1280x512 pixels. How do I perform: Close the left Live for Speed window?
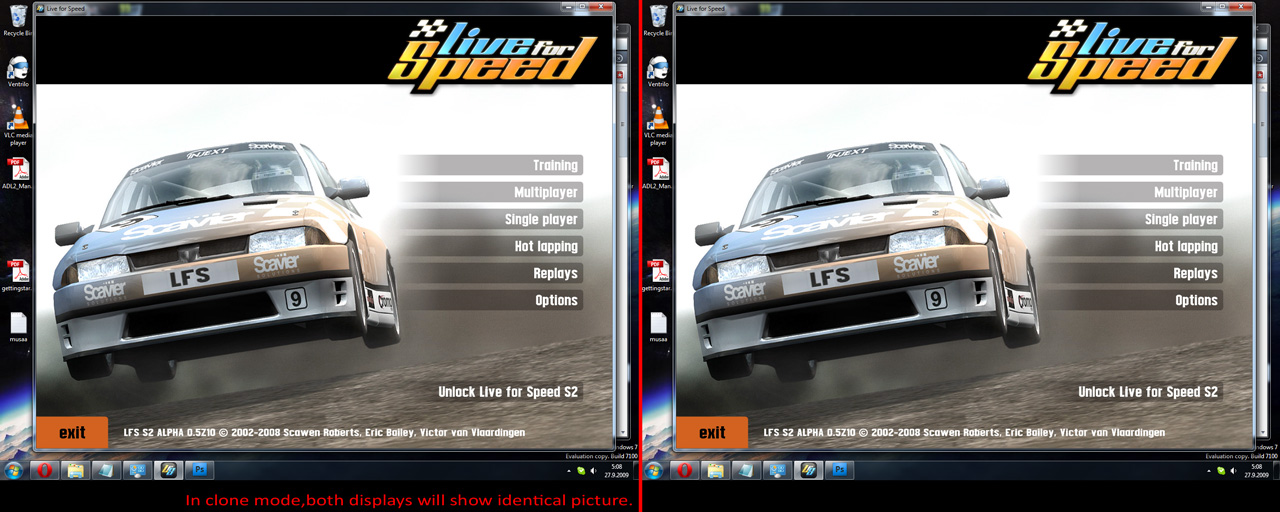click(602, 6)
